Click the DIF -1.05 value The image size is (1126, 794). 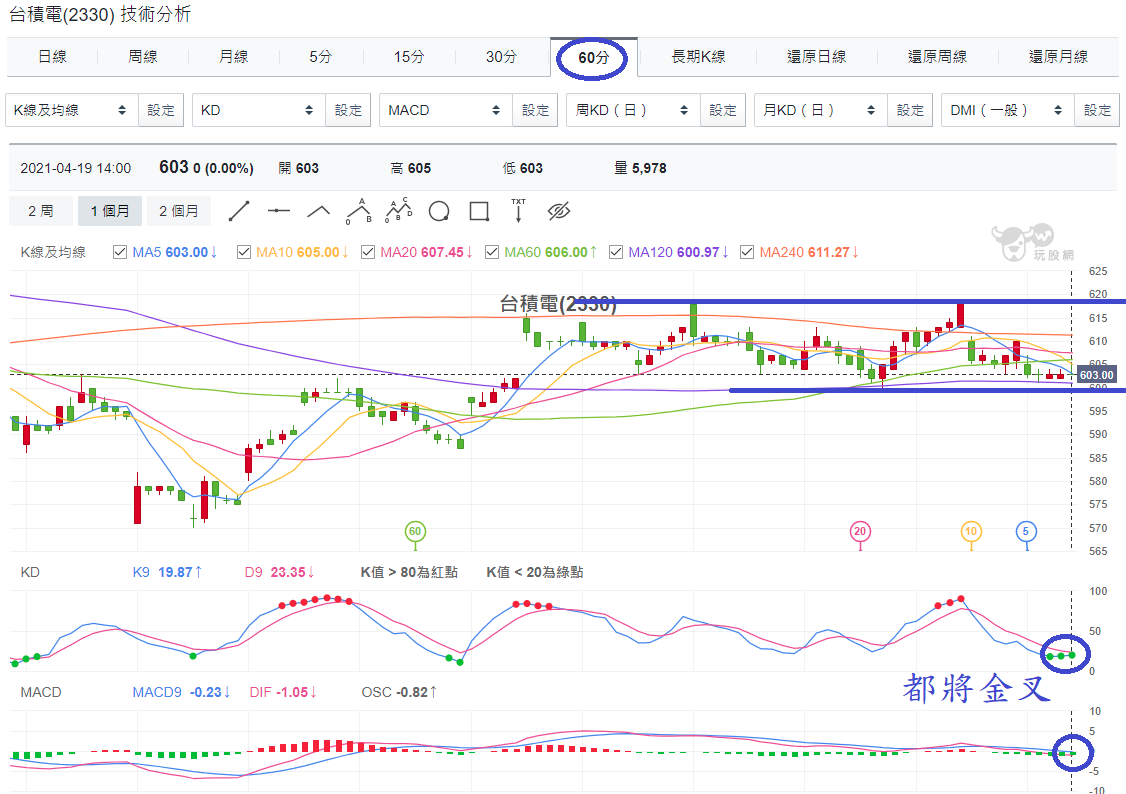pyautogui.click(x=283, y=692)
